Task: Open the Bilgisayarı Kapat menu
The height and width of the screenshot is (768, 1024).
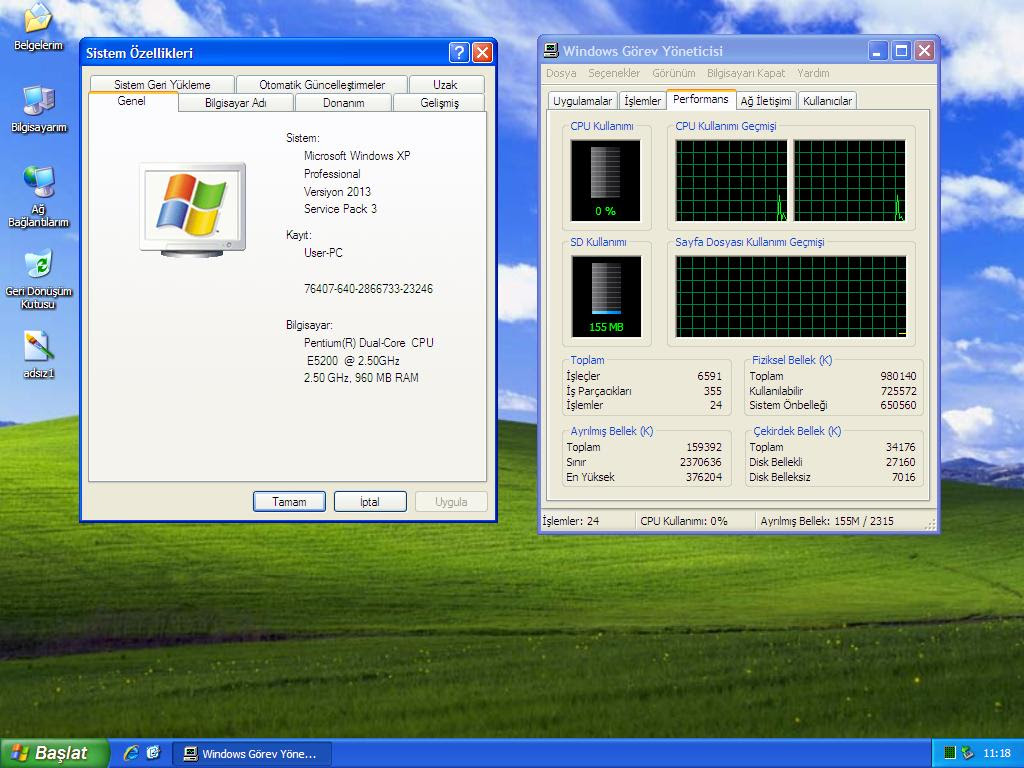Action: 746,73
